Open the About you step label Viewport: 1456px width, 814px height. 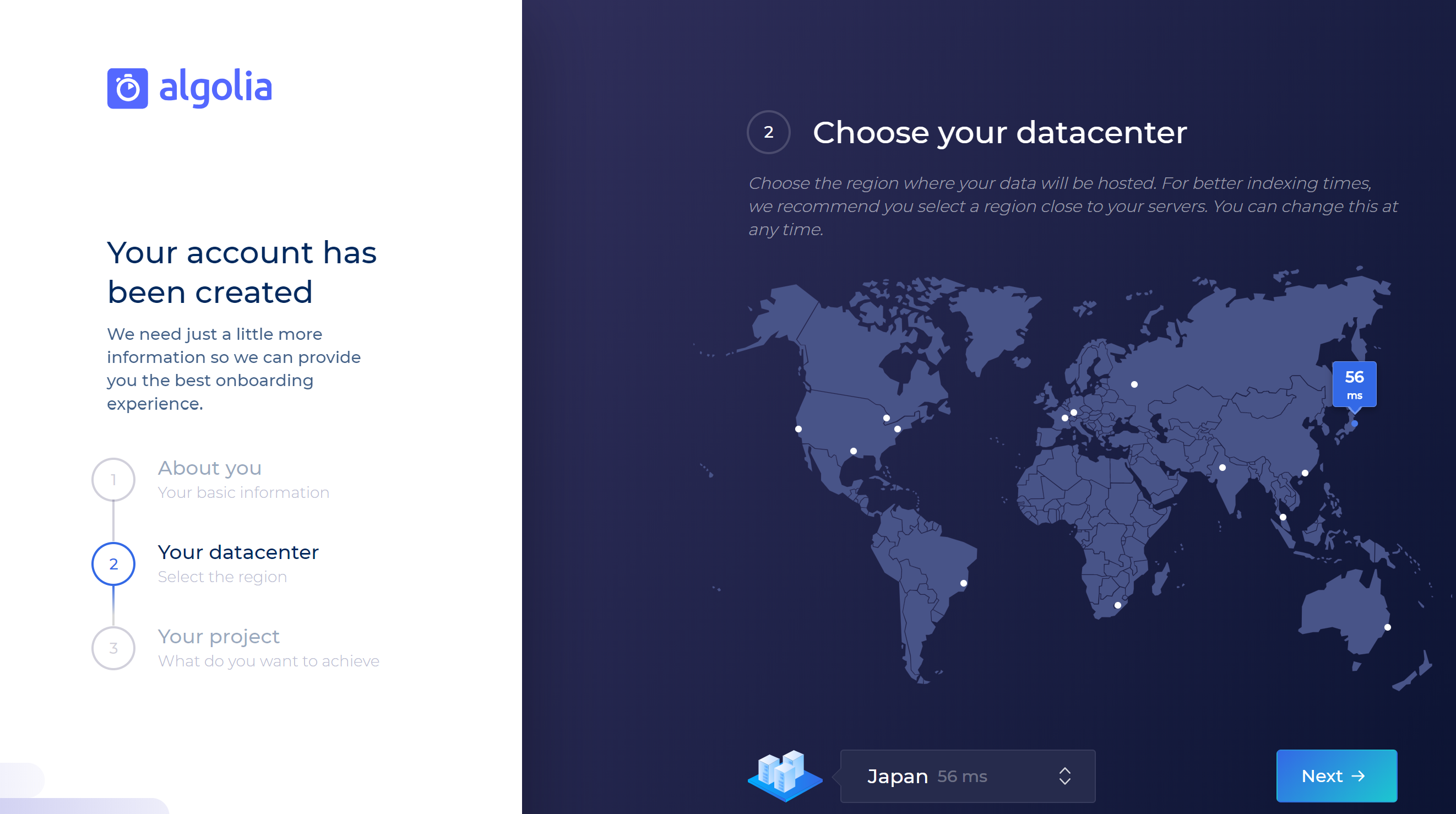click(210, 468)
